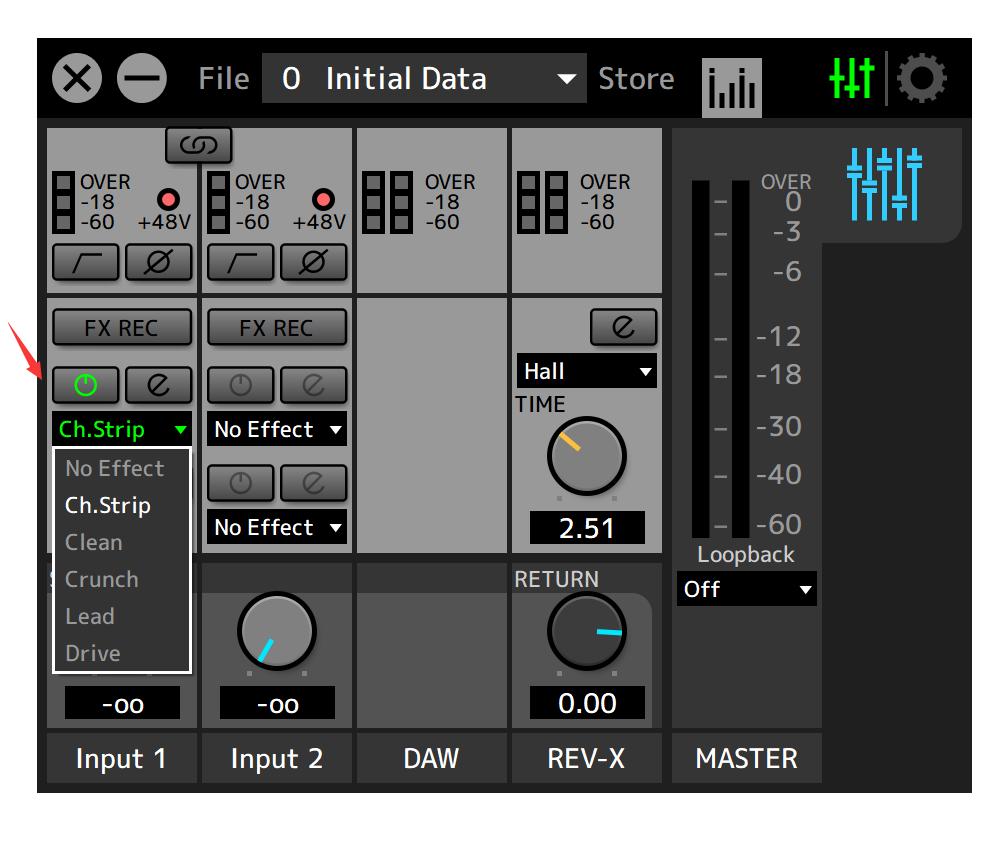Expand the Loopback Off dropdown

click(x=746, y=589)
